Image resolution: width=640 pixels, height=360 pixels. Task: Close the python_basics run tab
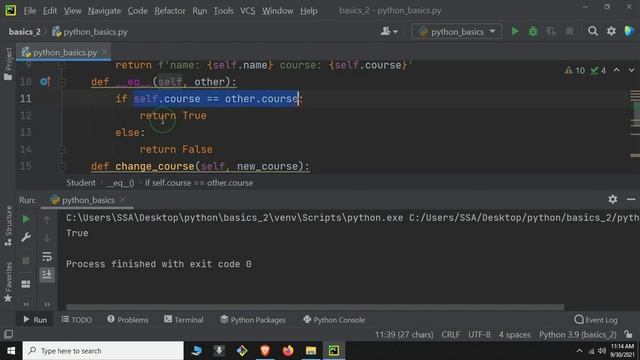click(123, 200)
